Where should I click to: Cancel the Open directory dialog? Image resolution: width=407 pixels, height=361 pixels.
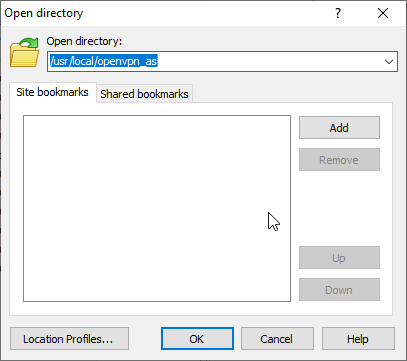click(x=277, y=339)
